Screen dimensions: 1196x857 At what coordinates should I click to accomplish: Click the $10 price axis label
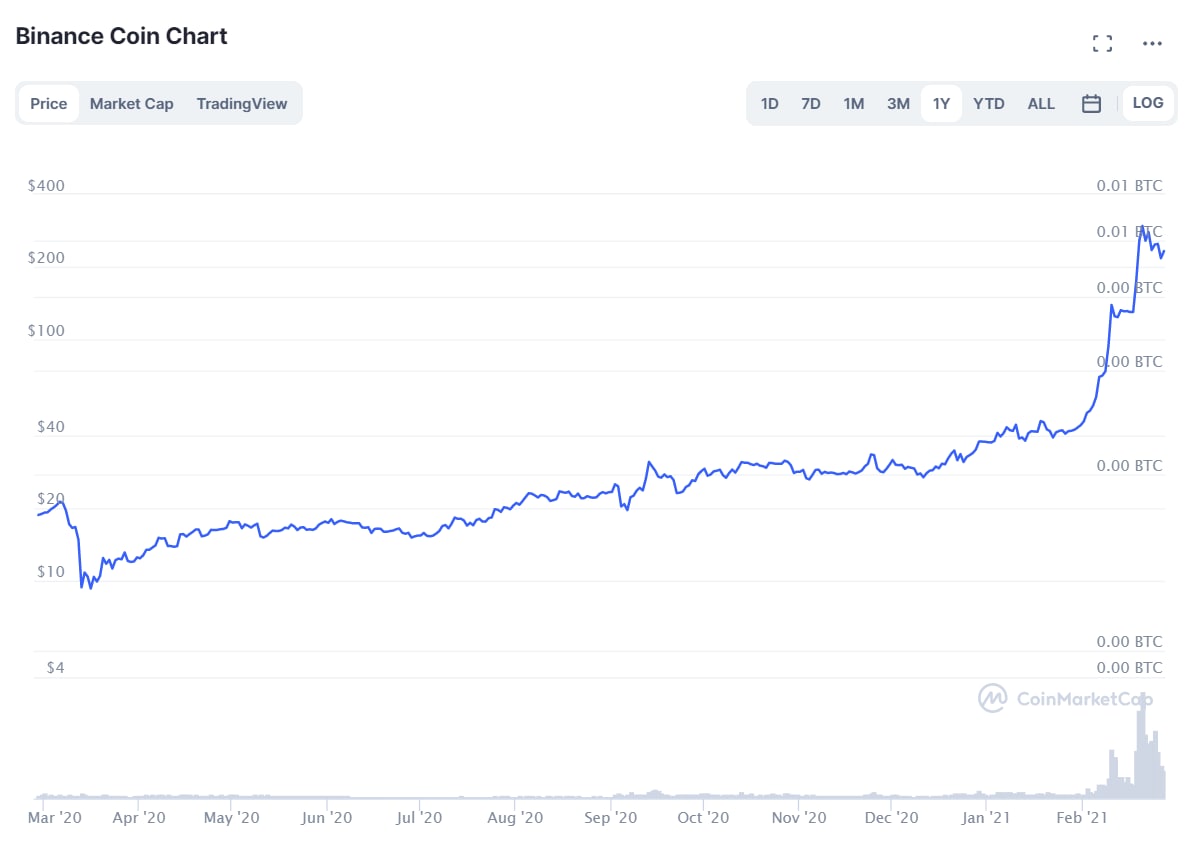[51, 572]
